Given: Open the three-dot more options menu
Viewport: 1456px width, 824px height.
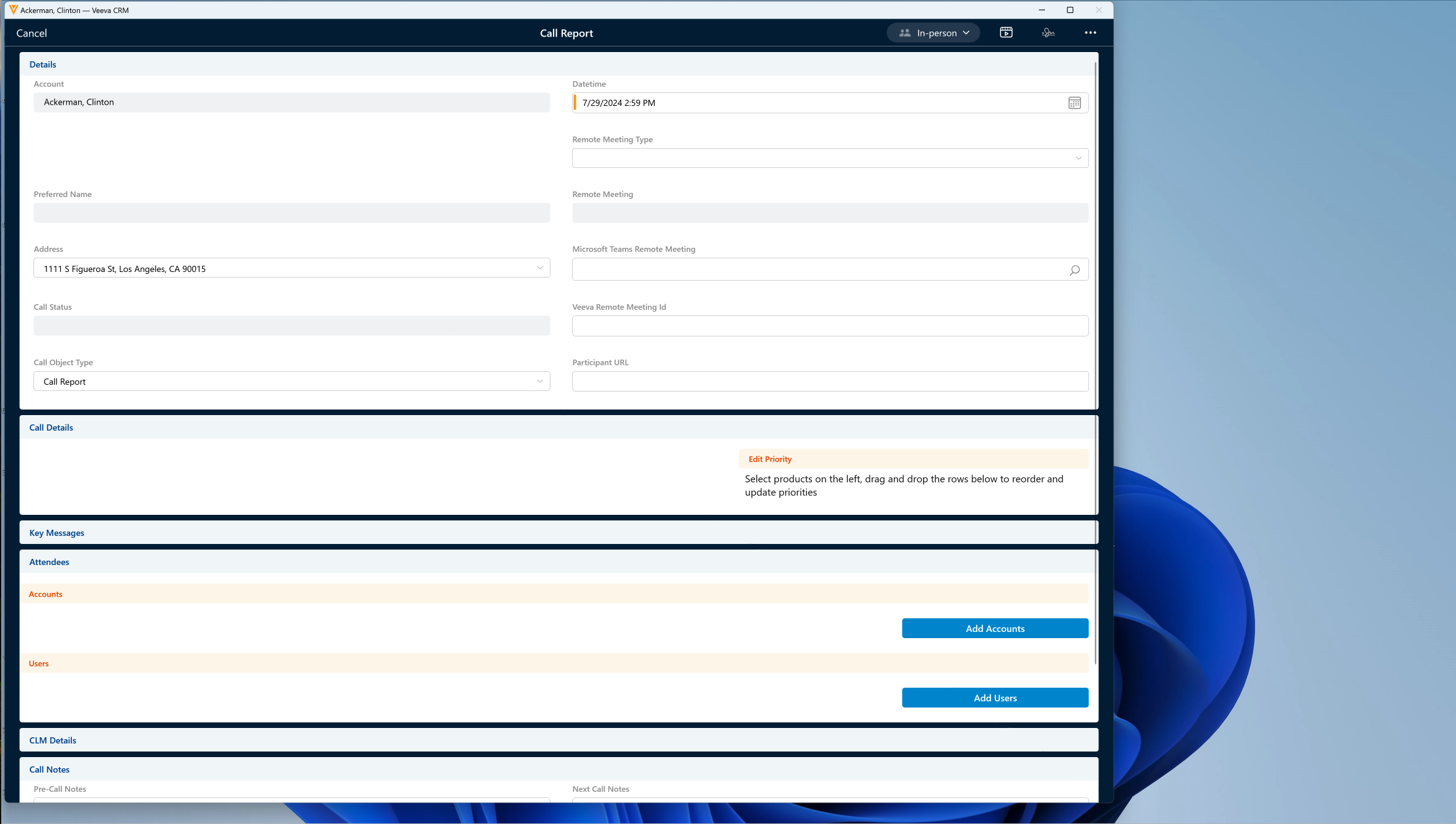Looking at the screenshot, I should pyautogui.click(x=1090, y=33).
